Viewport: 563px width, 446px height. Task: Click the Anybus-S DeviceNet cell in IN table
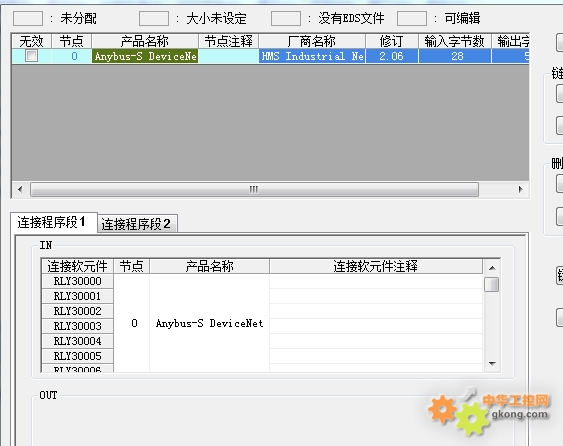click(209, 323)
